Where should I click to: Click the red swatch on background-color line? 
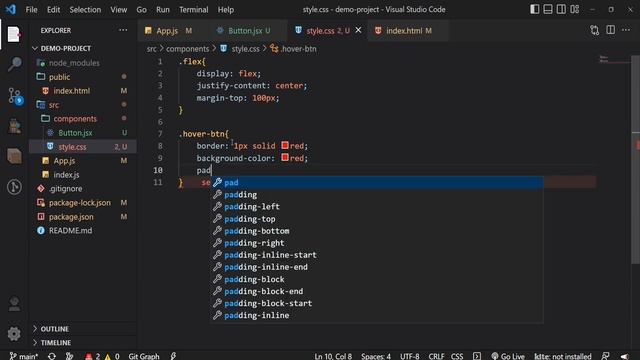tap(285, 158)
